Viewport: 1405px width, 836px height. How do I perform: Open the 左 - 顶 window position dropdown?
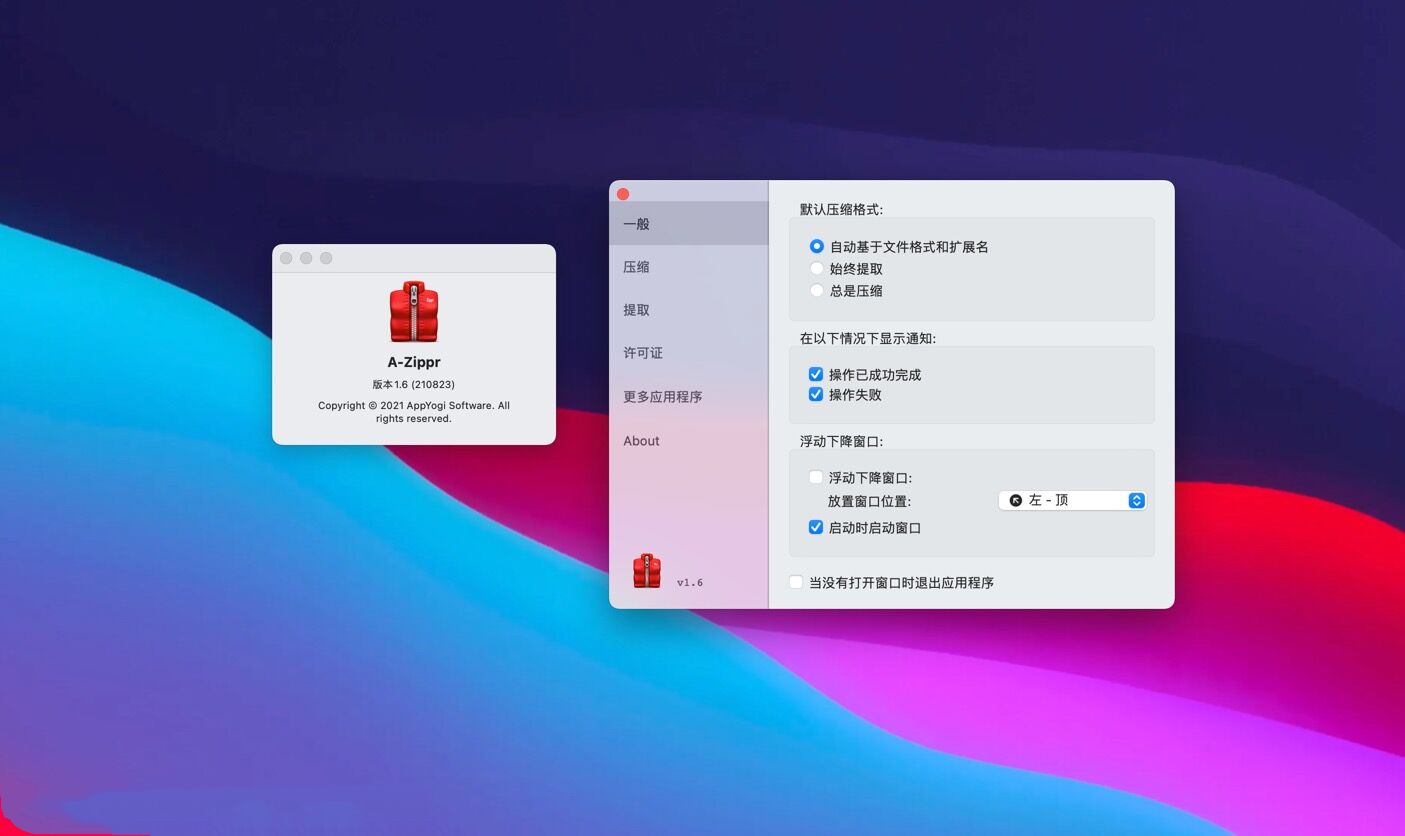[x=1072, y=500]
